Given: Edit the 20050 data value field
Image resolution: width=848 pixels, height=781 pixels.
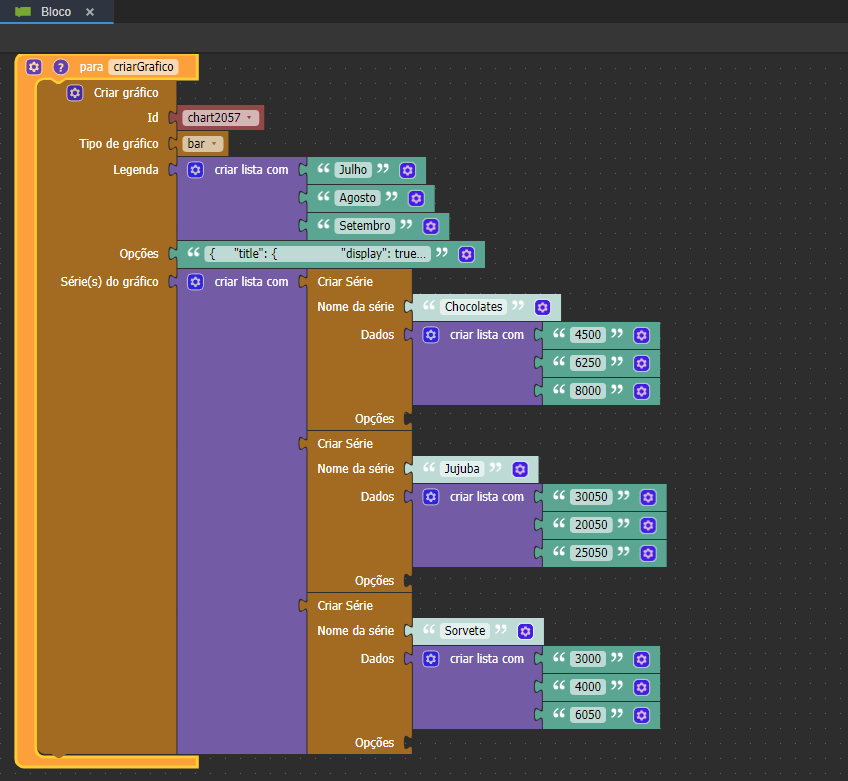Looking at the screenshot, I should (x=591, y=525).
